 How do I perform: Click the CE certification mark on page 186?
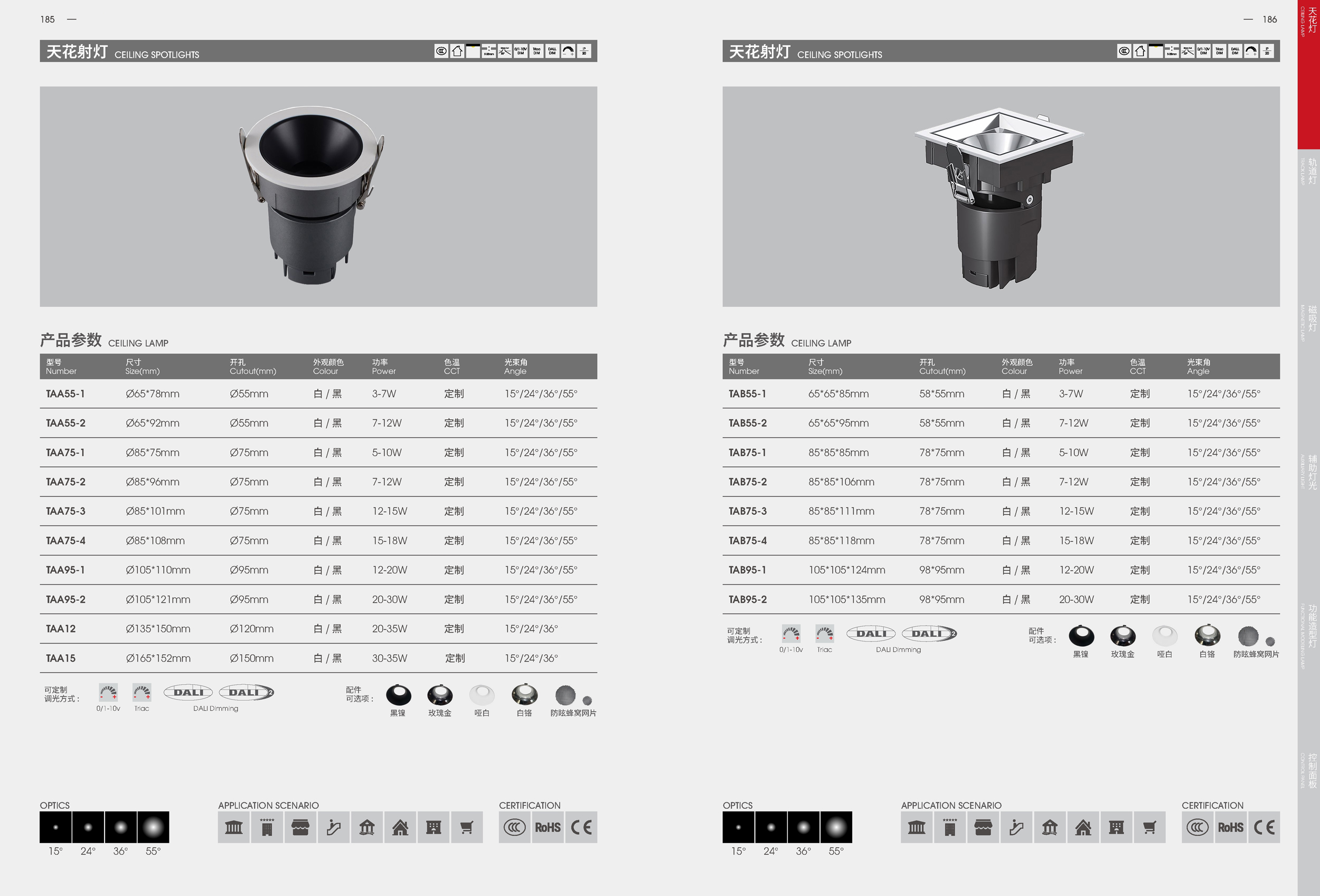1264,827
